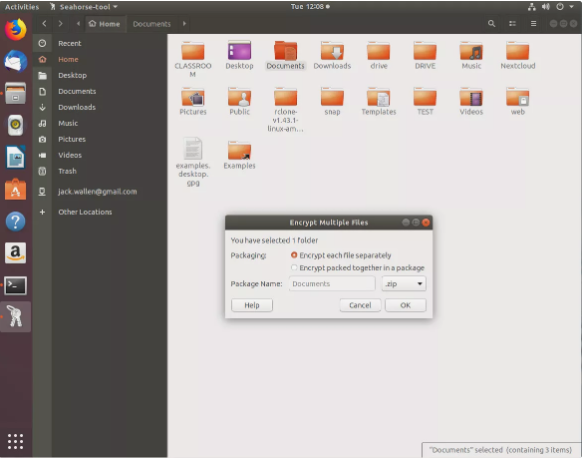This screenshot has height=459, width=583.
Task: Open the search icon in file manager toolbar
Action: click(491, 24)
